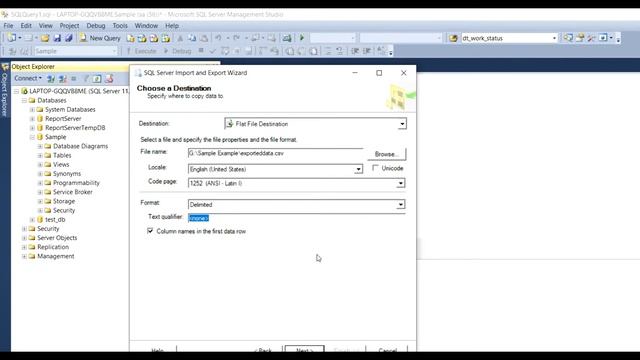The height and width of the screenshot is (360, 640).
Task: Click the Decrease Indent icon in query toolbar
Action: (x=355, y=51)
